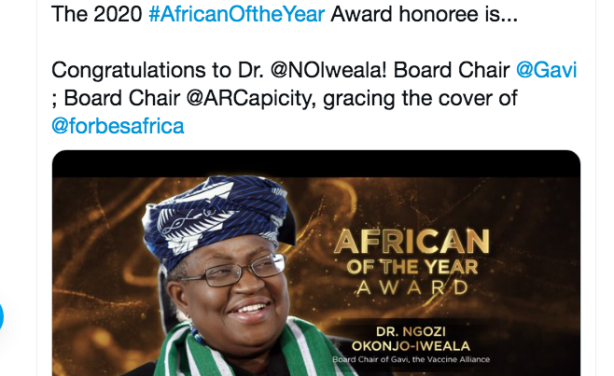The height and width of the screenshot is (376, 614).
Task: Open the @forbesafrica mention link
Action: coord(118,126)
